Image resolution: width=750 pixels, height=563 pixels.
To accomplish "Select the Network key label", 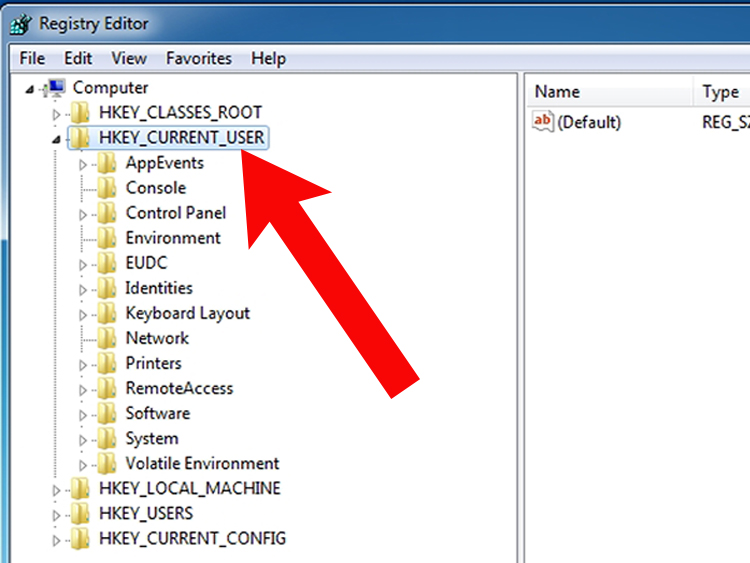I will coord(157,338).
